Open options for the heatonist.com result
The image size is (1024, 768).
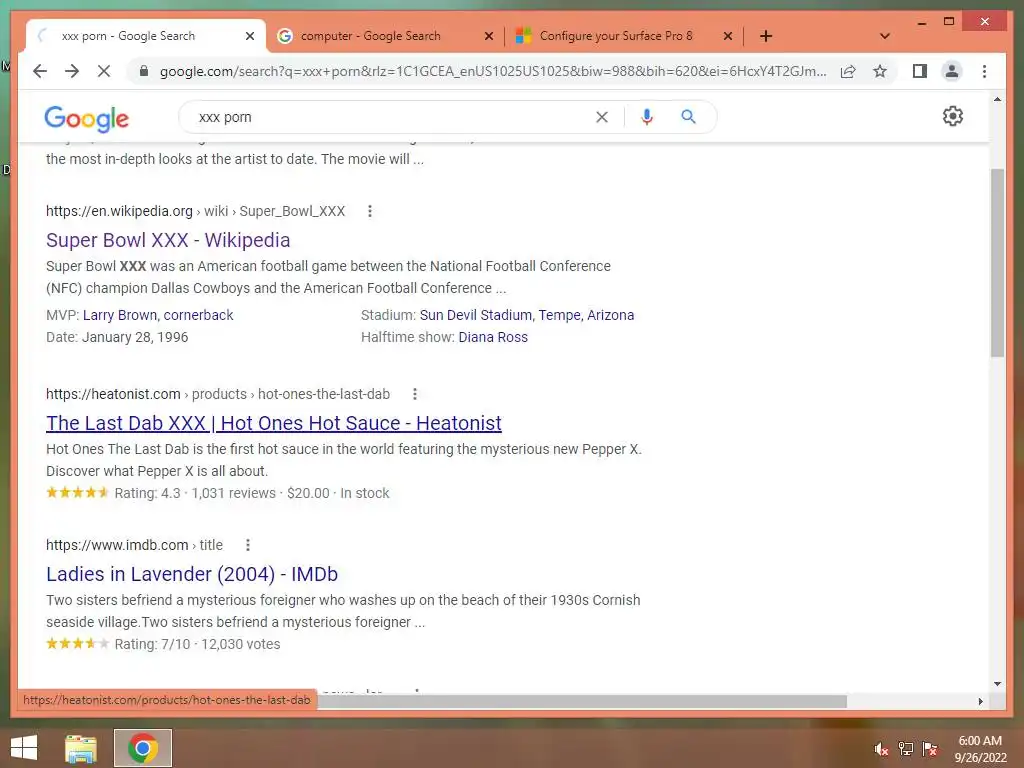click(x=415, y=394)
